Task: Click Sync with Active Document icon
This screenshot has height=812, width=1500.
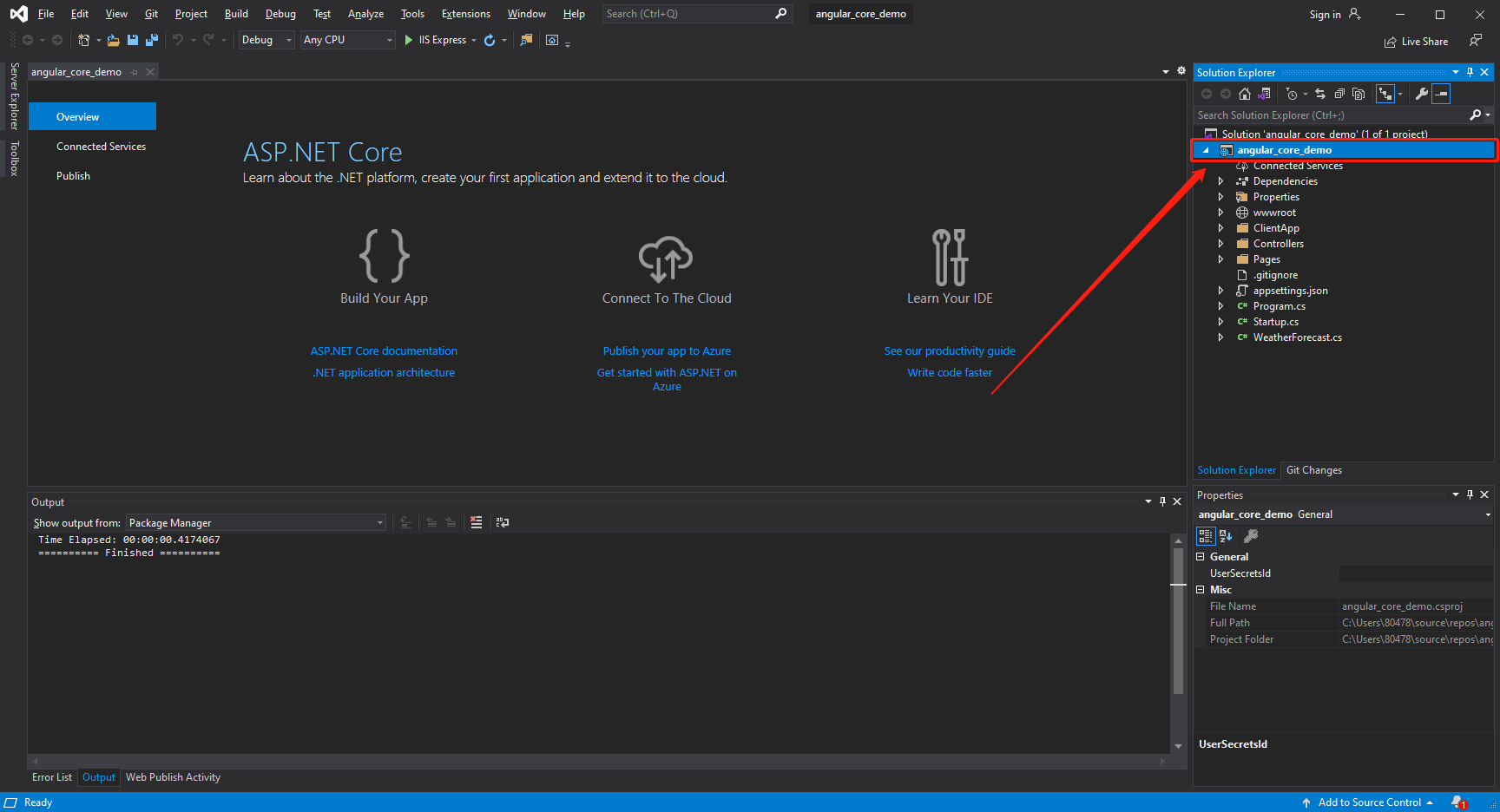Action: coord(1320,94)
